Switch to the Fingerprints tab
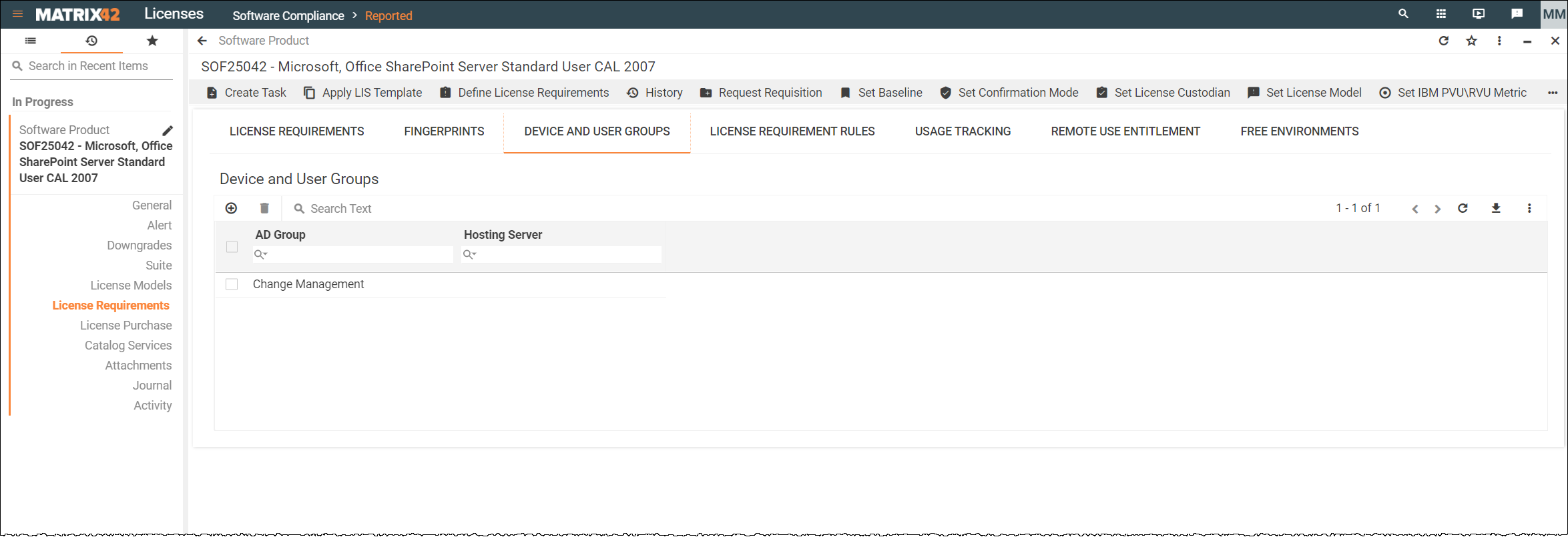1568x537 pixels. pyautogui.click(x=444, y=131)
